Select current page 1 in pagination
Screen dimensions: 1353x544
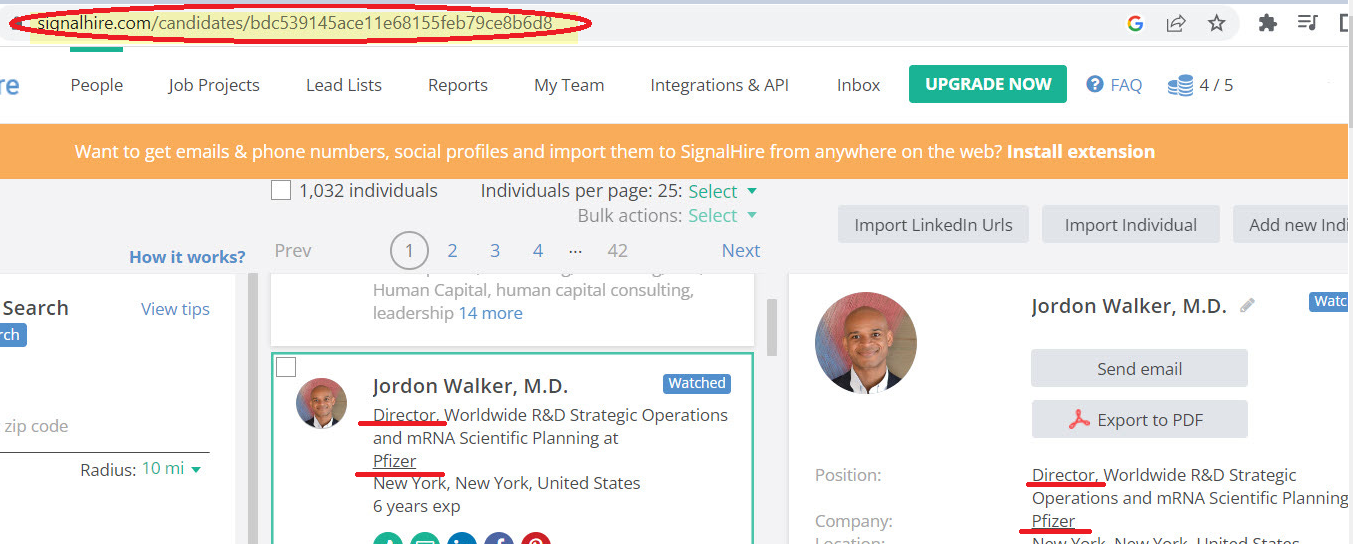coord(409,251)
